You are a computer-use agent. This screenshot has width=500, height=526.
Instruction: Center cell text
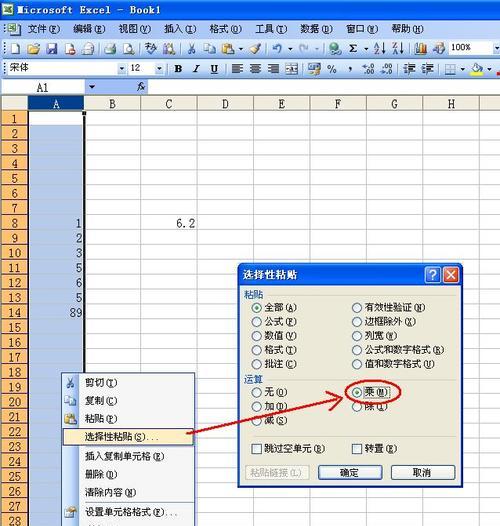coord(255,69)
